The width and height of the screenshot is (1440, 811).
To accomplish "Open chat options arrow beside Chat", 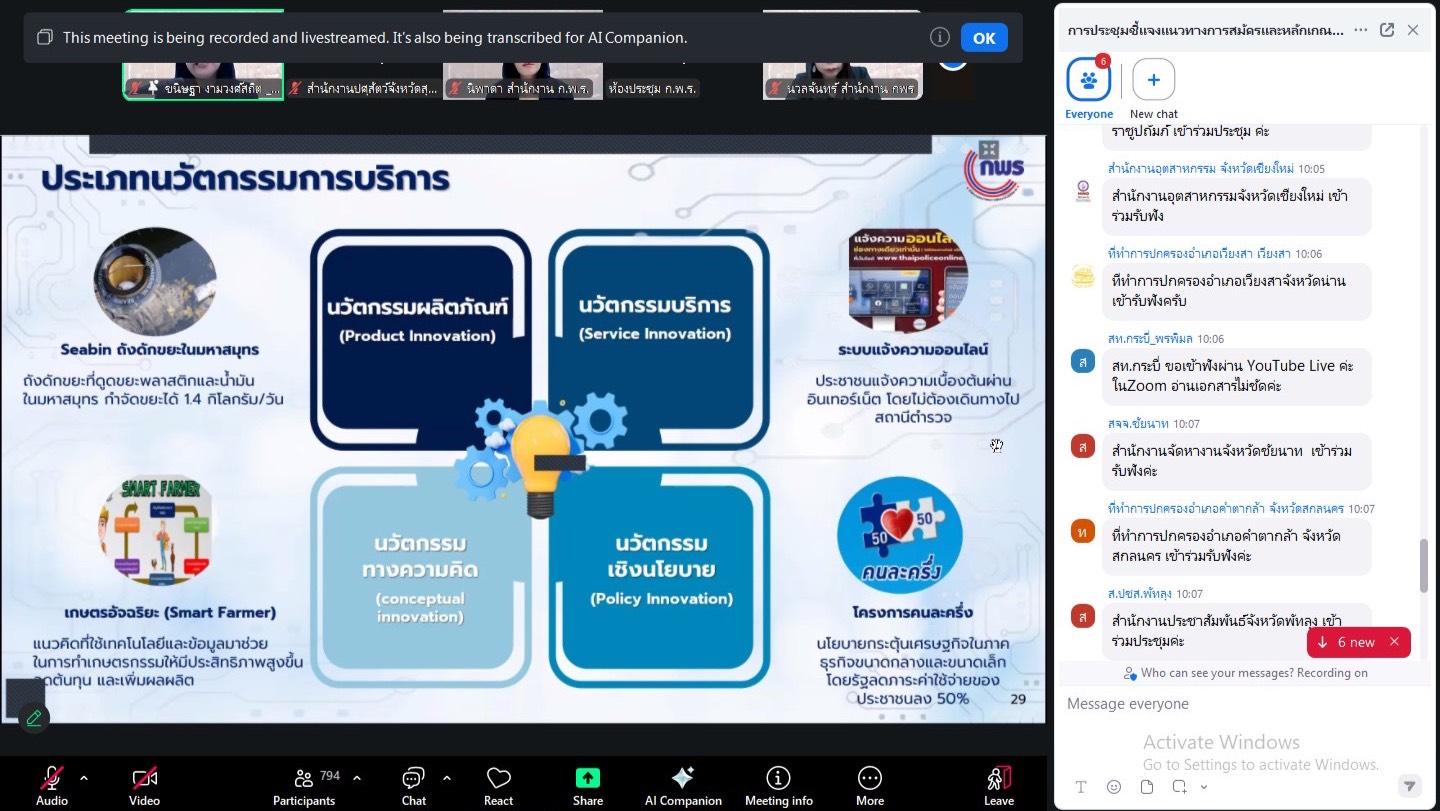I will pyautogui.click(x=446, y=778).
